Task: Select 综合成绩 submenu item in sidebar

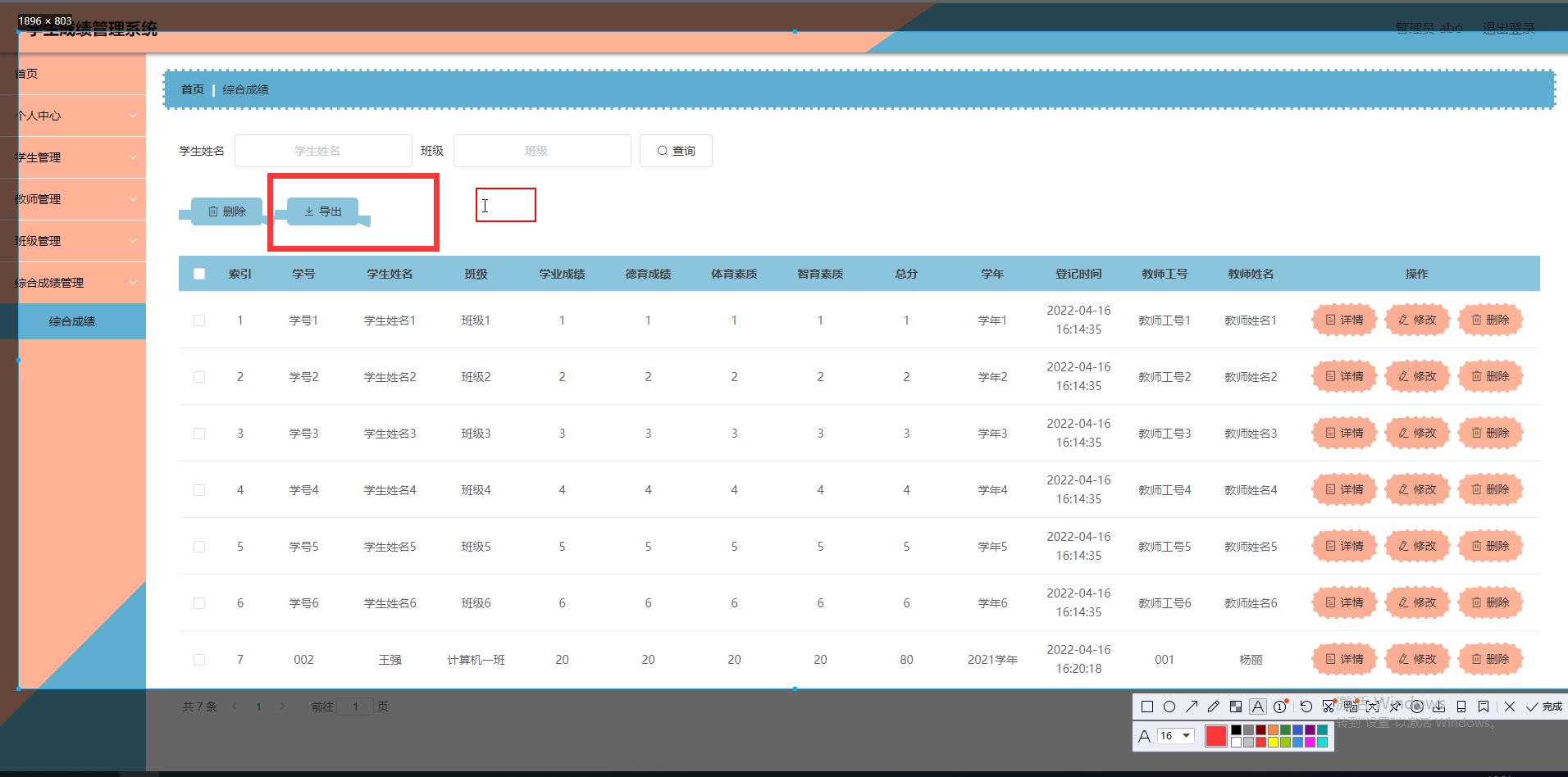Action: [x=72, y=321]
